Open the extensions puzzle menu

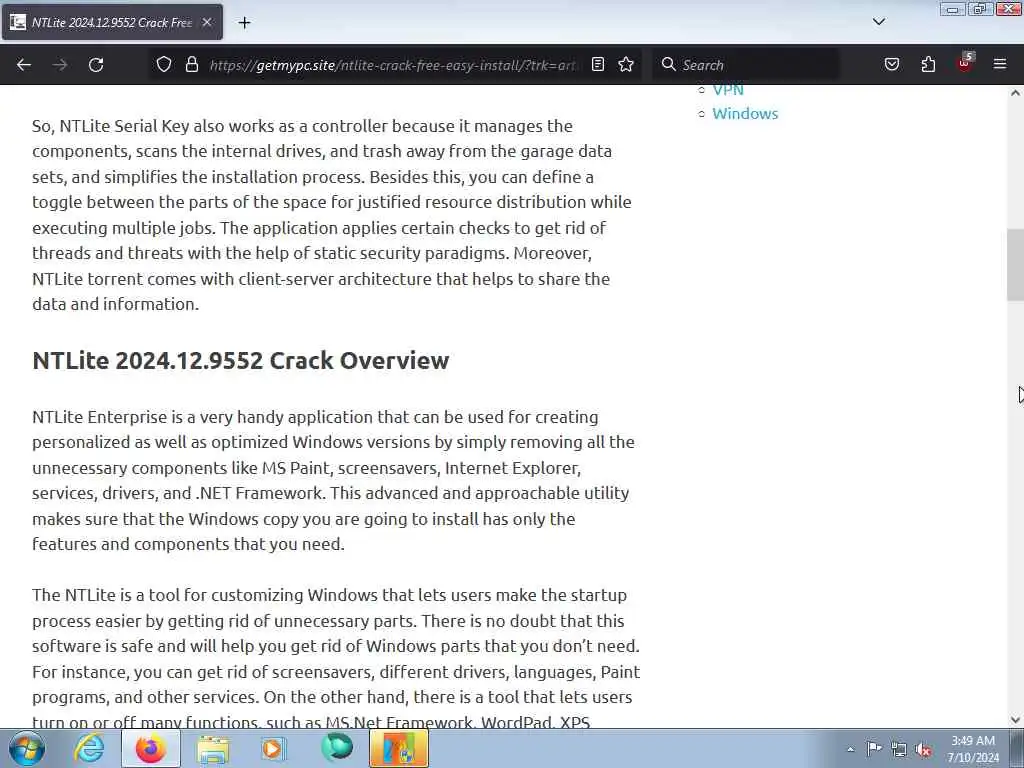928,64
